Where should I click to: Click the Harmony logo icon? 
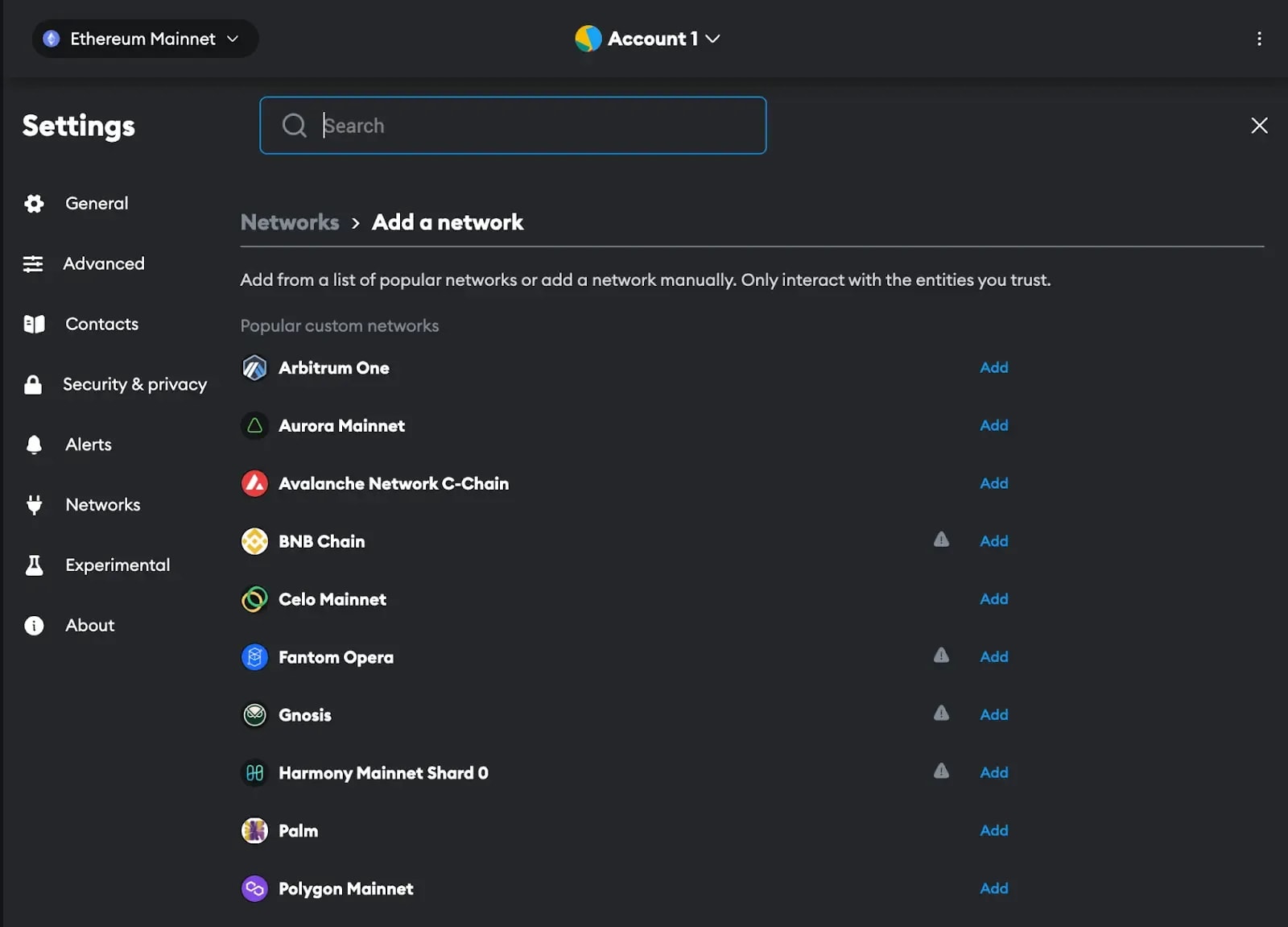point(254,773)
